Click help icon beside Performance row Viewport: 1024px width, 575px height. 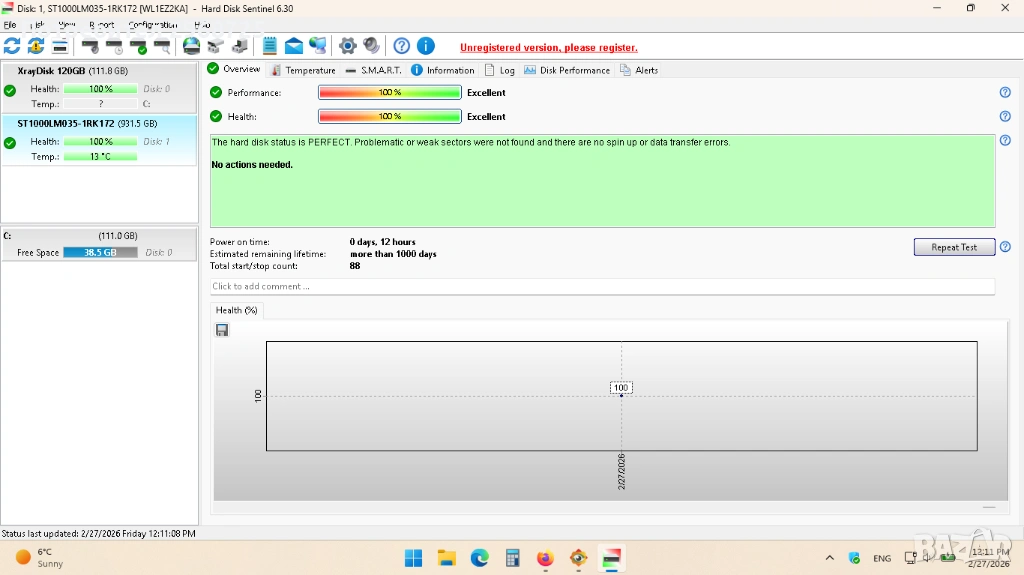(1005, 92)
